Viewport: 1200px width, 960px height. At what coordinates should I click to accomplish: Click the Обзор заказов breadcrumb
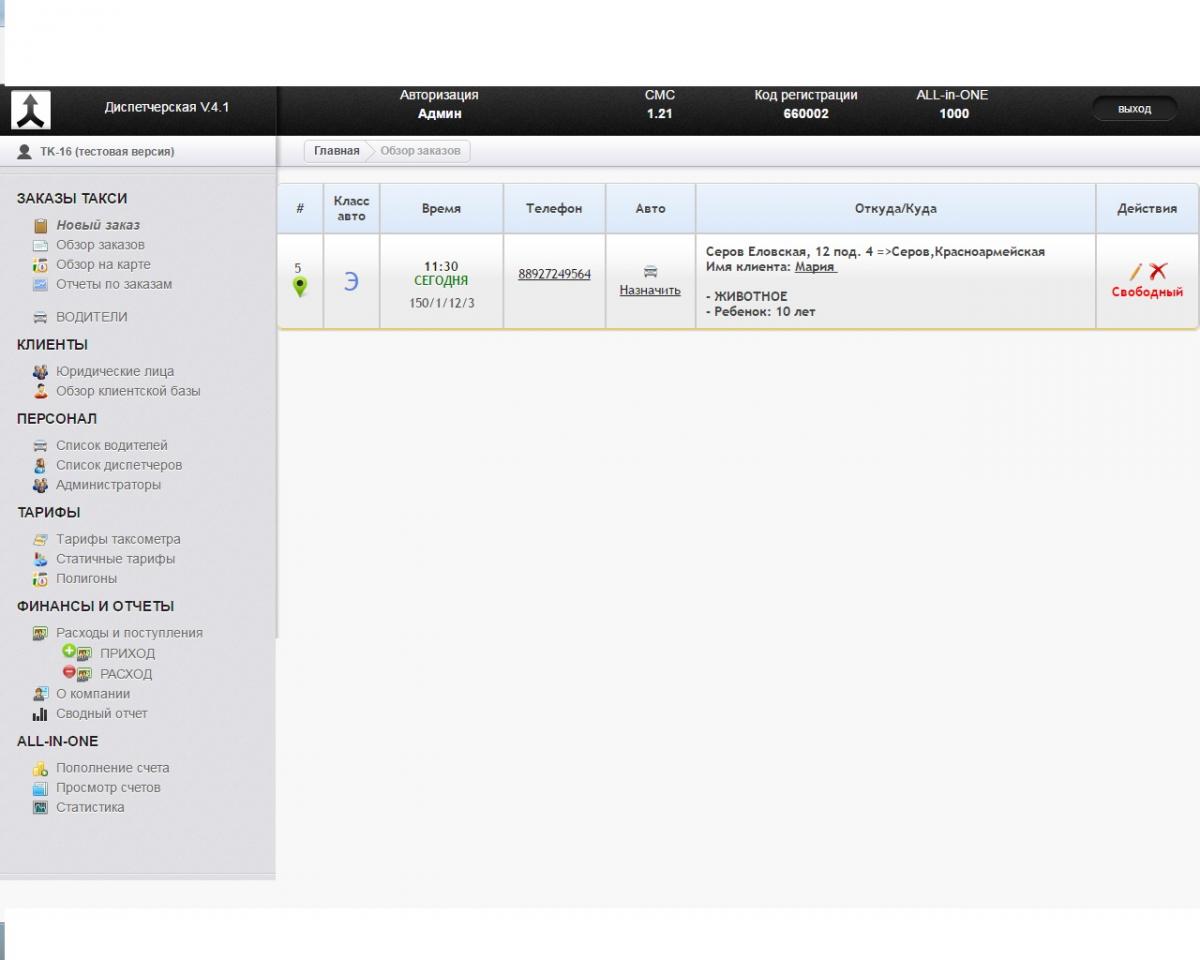420,151
